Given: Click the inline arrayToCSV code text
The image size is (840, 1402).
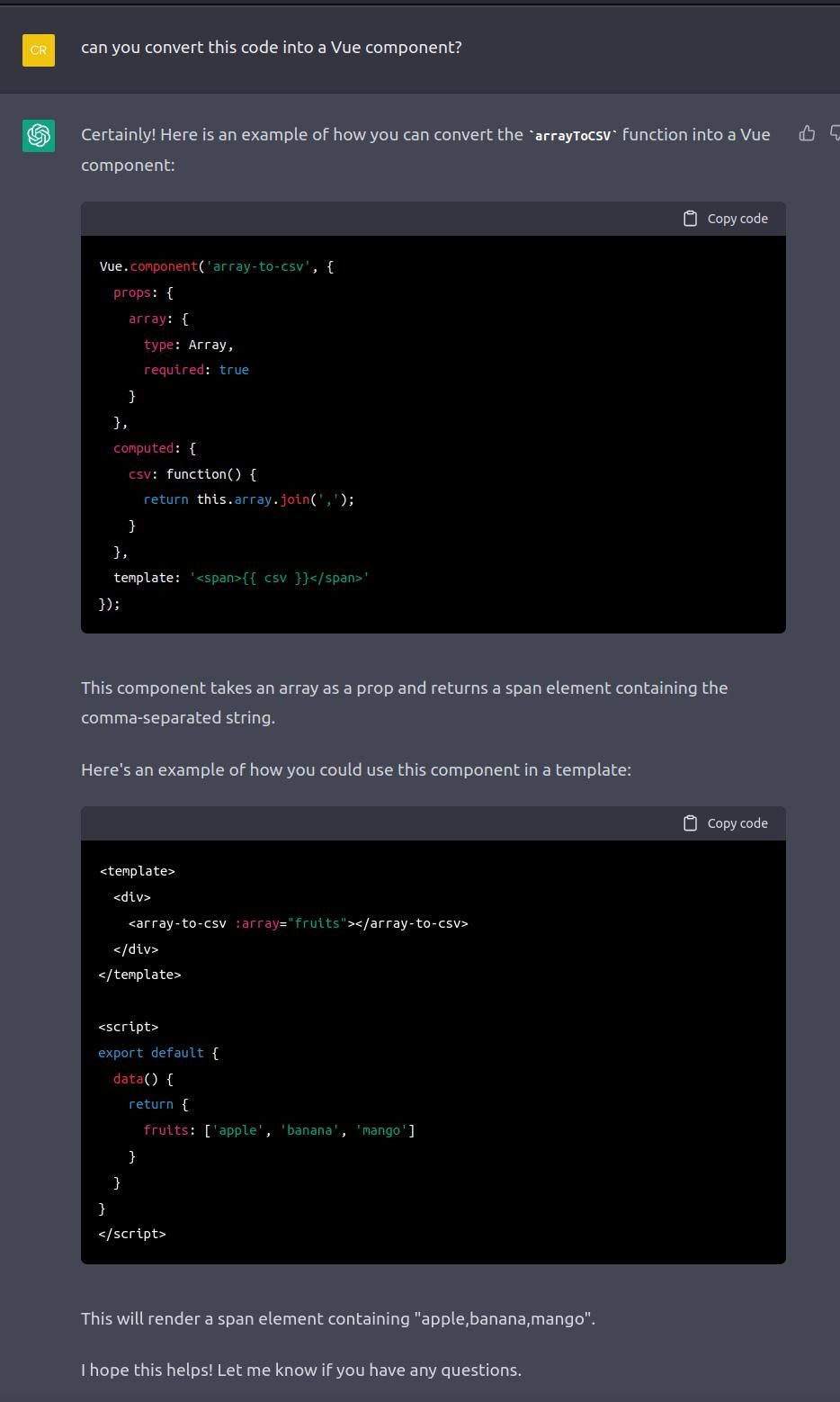Looking at the screenshot, I should click(x=573, y=136).
